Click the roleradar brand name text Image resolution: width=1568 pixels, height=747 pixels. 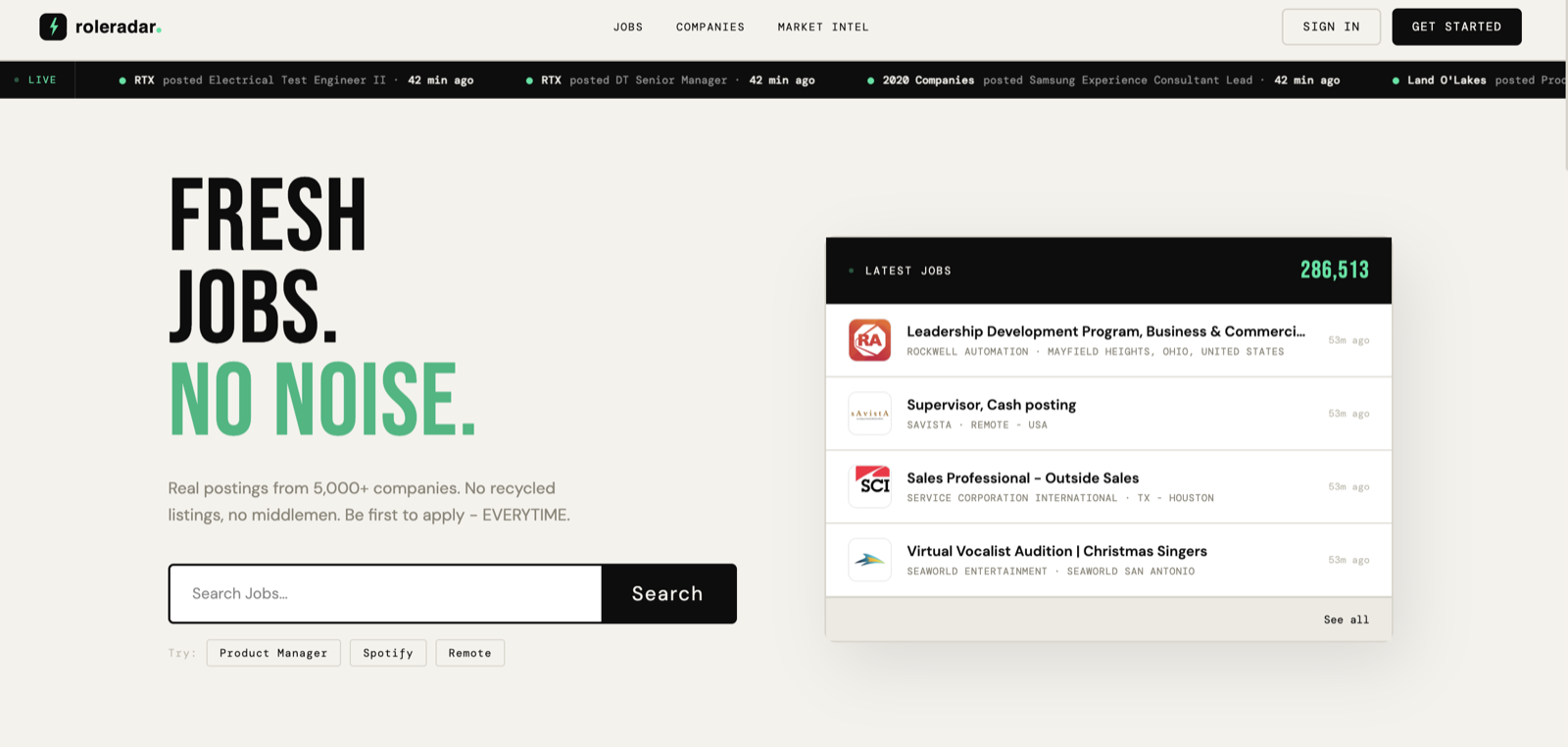pos(117,26)
